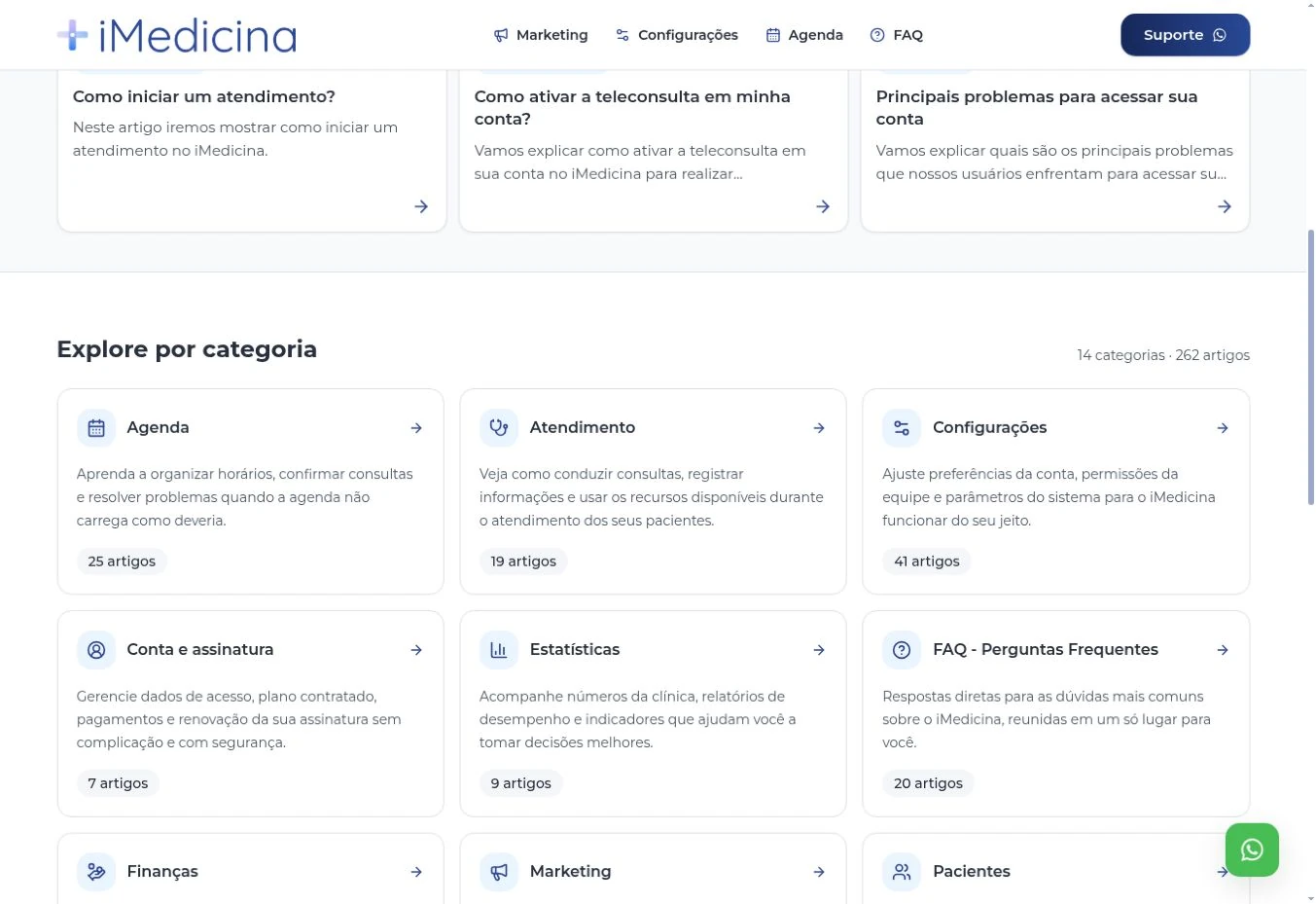Go to FAQ in the top navigation

897,35
